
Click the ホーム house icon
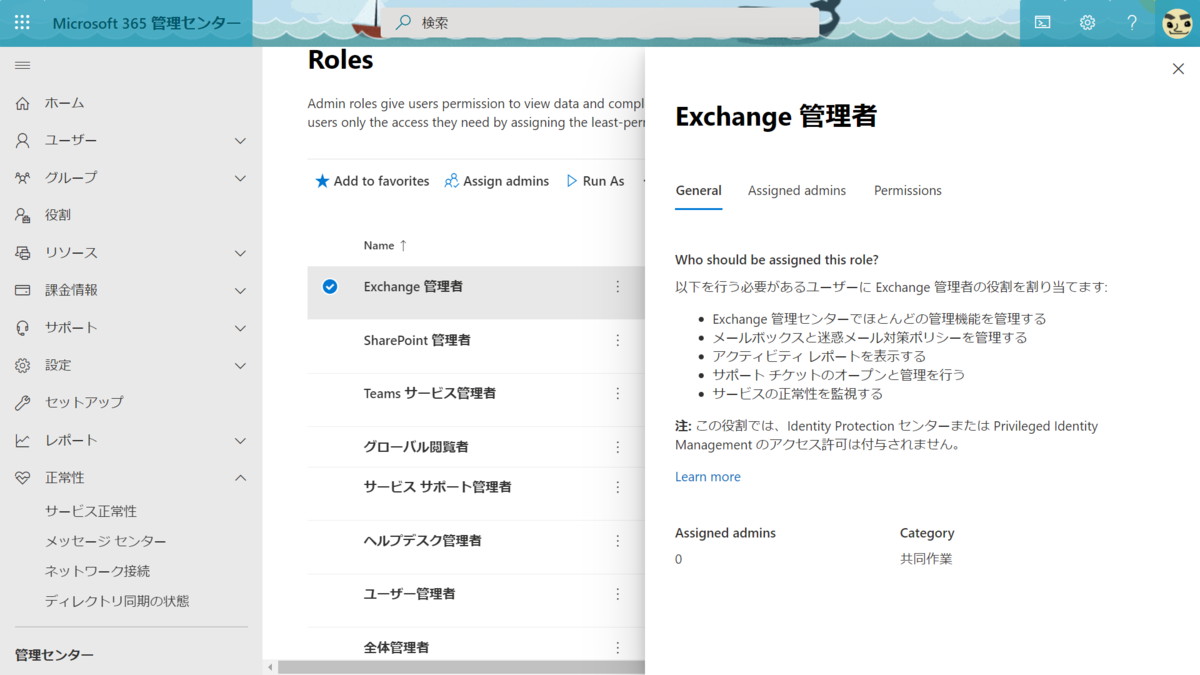click(22, 103)
